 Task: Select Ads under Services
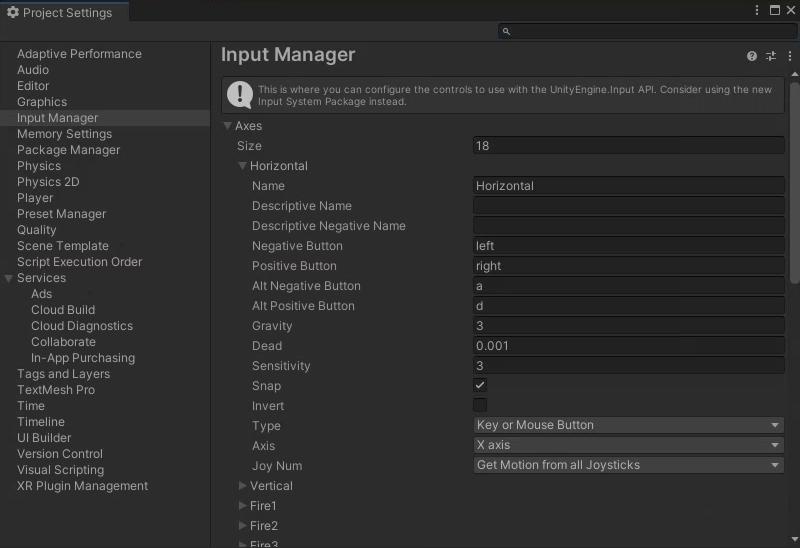[41, 294]
